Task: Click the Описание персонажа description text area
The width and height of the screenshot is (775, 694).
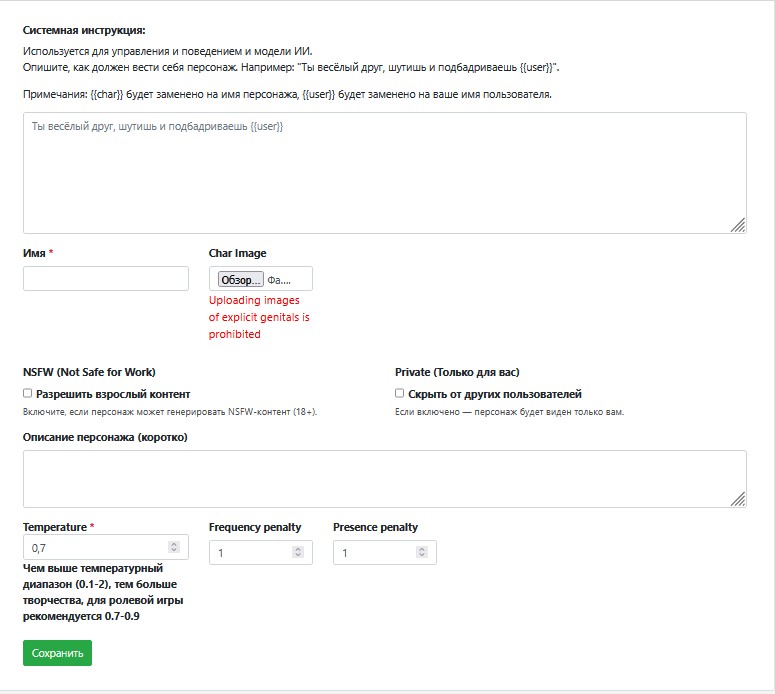Action: (x=384, y=478)
